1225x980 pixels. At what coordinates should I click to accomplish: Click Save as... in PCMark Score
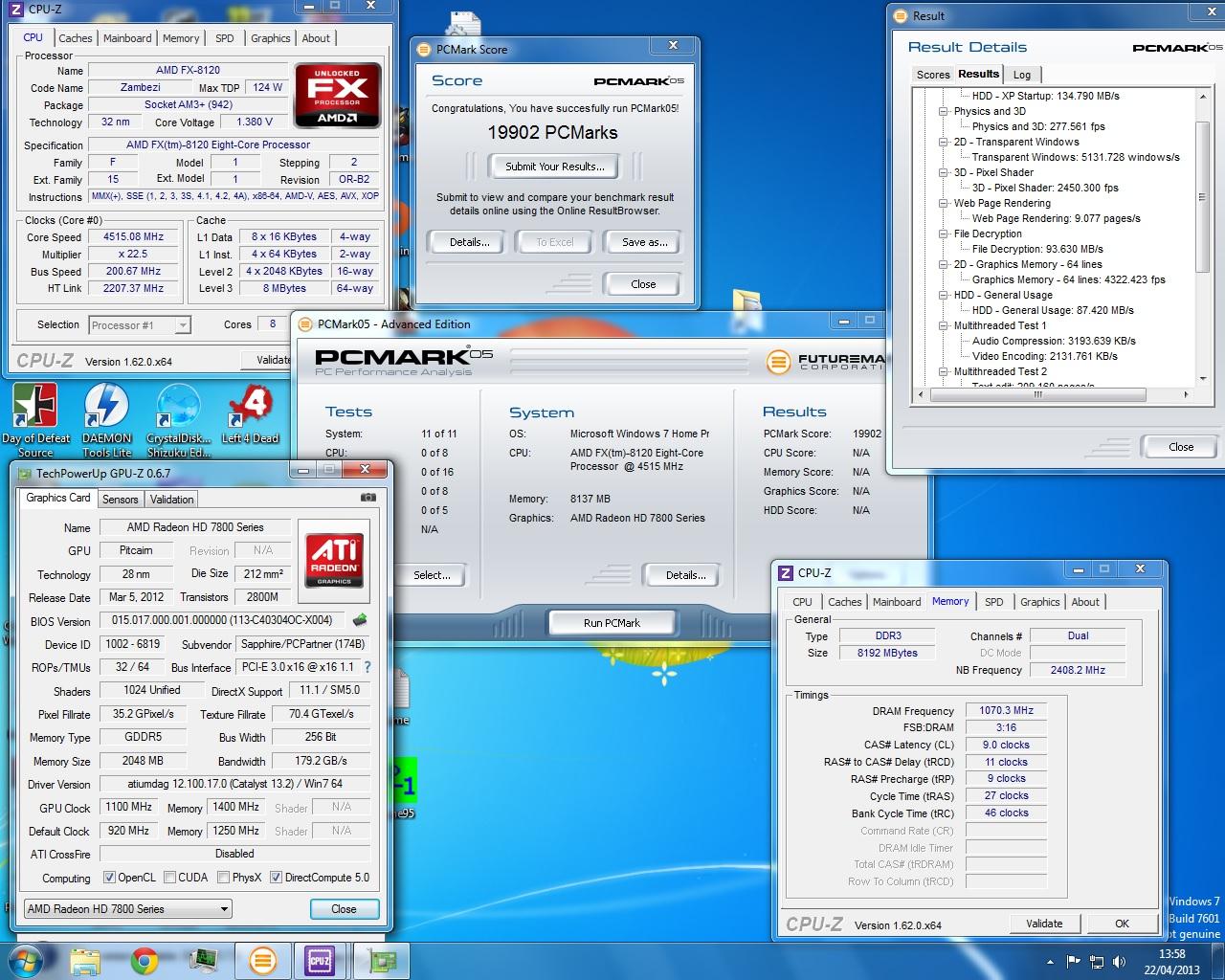click(645, 242)
